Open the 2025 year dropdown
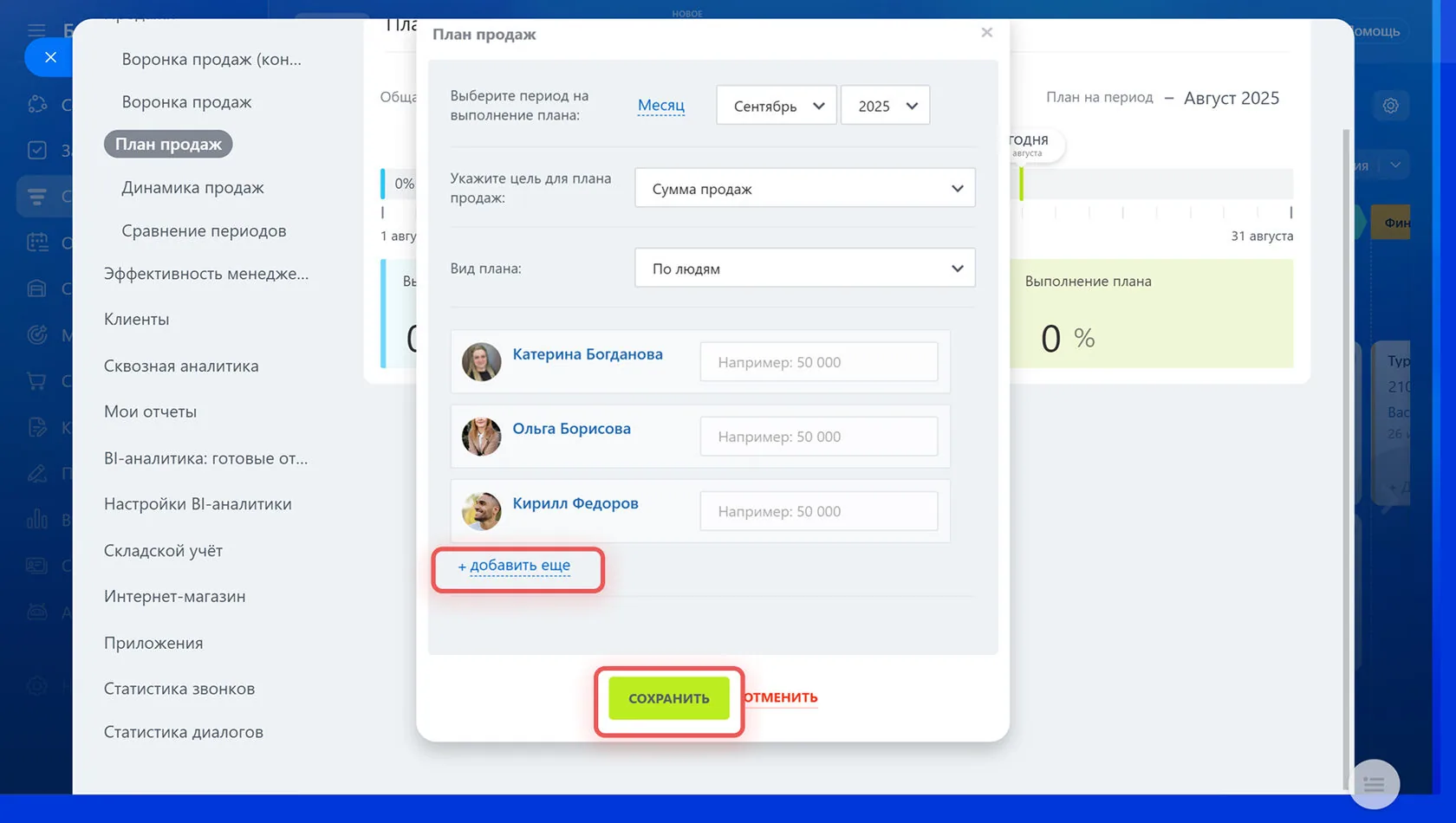The height and width of the screenshot is (823, 1456). pyautogui.click(x=886, y=106)
